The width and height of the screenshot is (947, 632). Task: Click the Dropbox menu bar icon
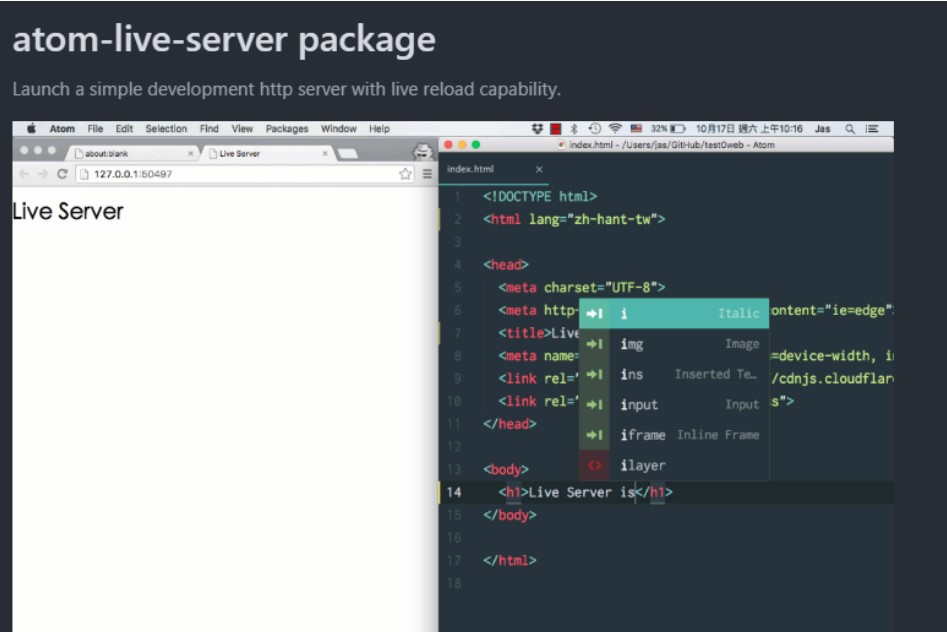pyautogui.click(x=537, y=129)
